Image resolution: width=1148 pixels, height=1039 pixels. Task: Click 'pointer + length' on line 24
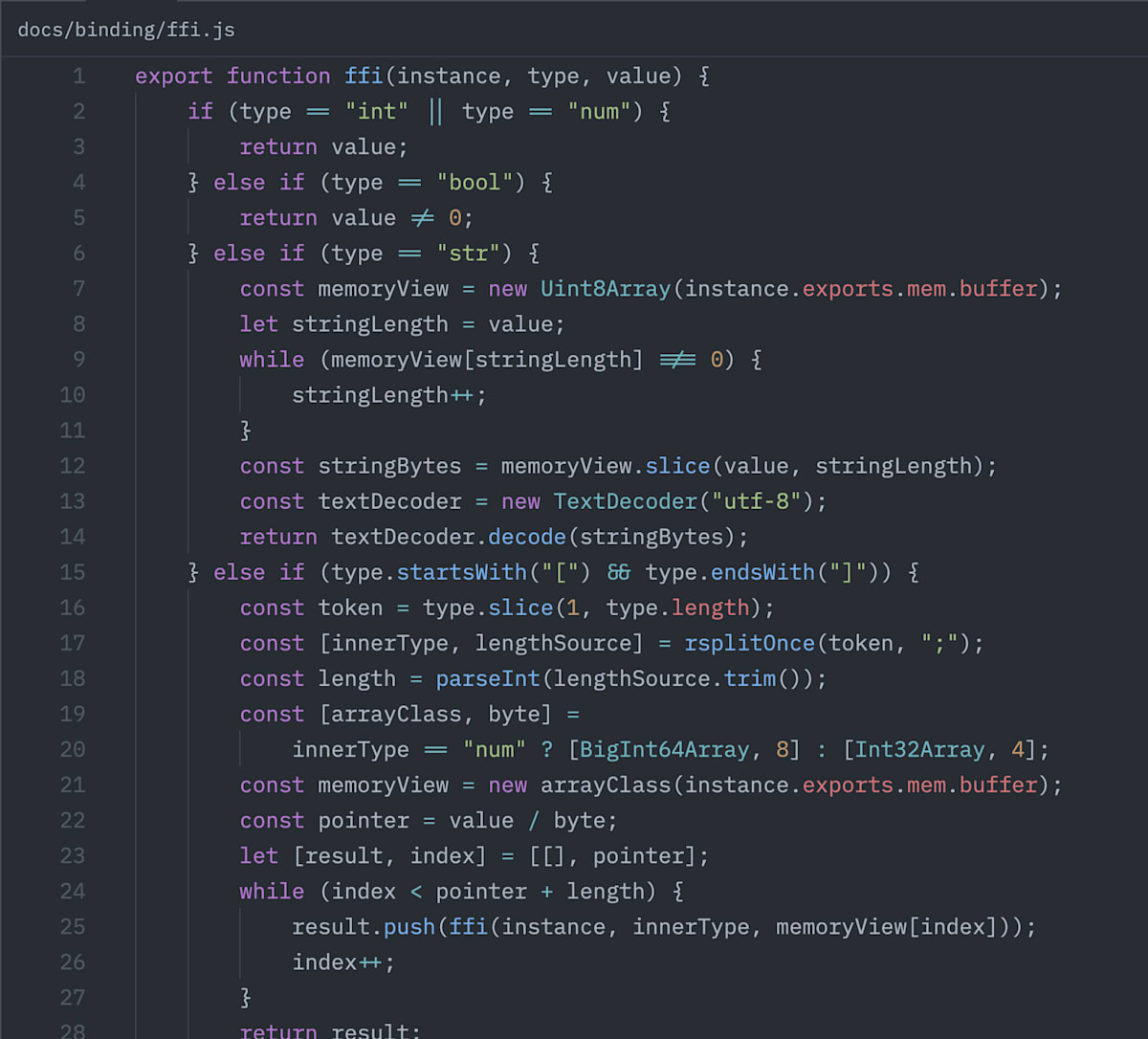541,890
